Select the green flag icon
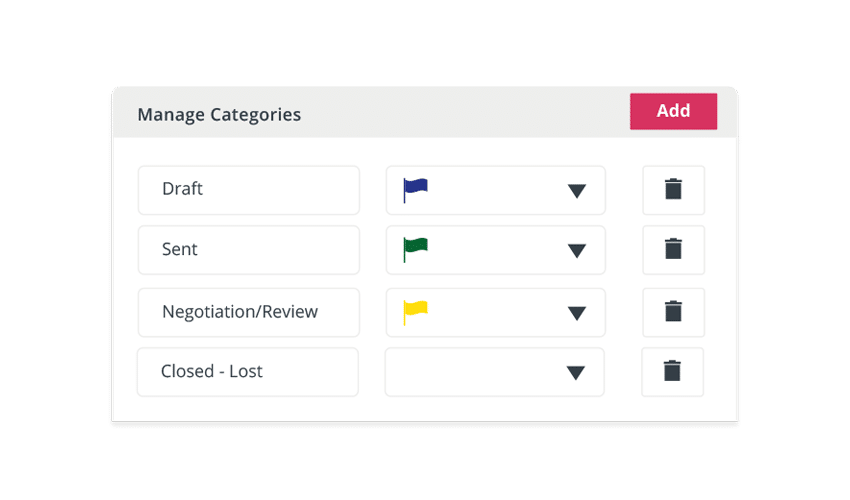850x500 pixels. pyautogui.click(x=415, y=249)
